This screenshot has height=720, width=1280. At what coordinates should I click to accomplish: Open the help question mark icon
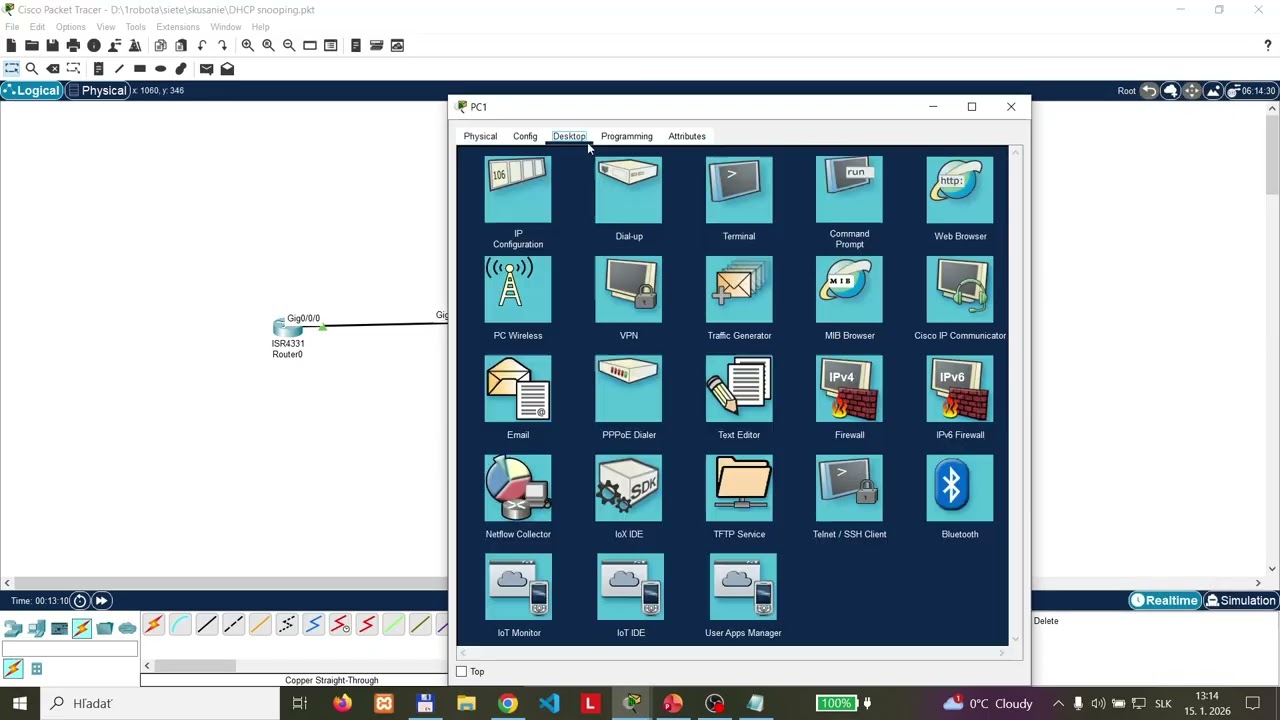1268,46
